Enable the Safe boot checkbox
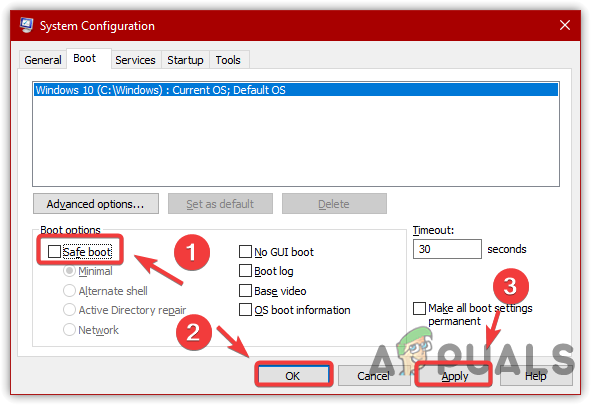Viewport: 591px width, 405px height. [54, 252]
